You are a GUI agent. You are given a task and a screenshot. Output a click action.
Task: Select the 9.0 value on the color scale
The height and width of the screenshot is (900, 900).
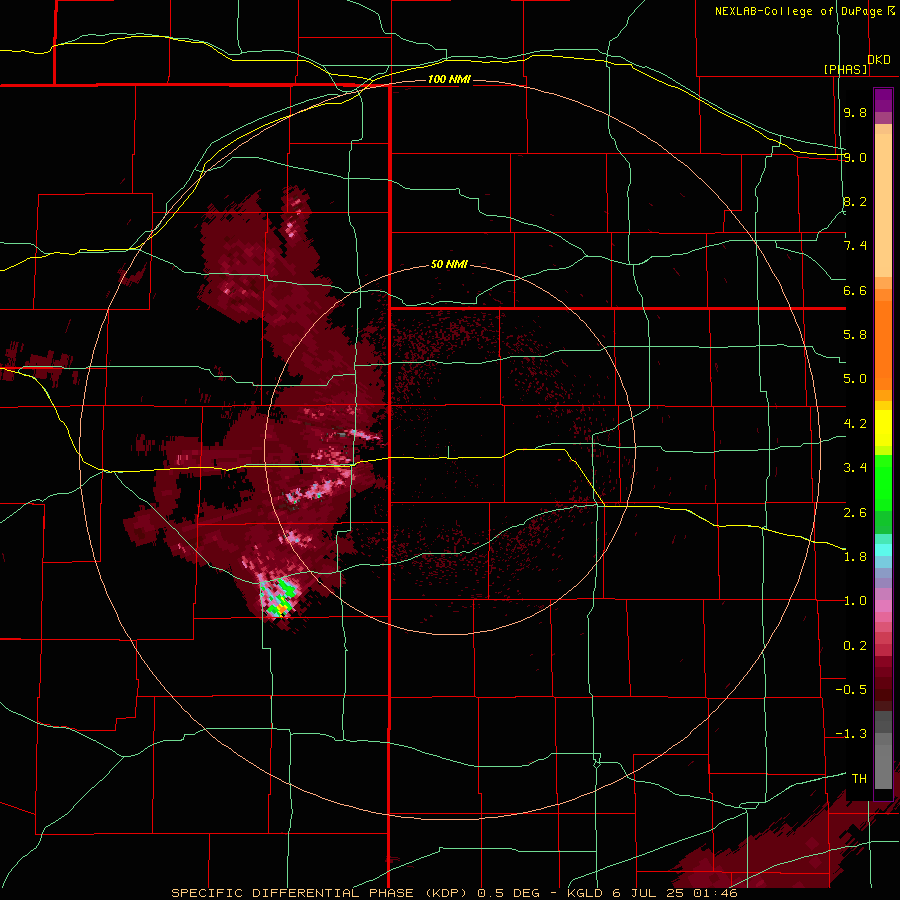tap(855, 157)
